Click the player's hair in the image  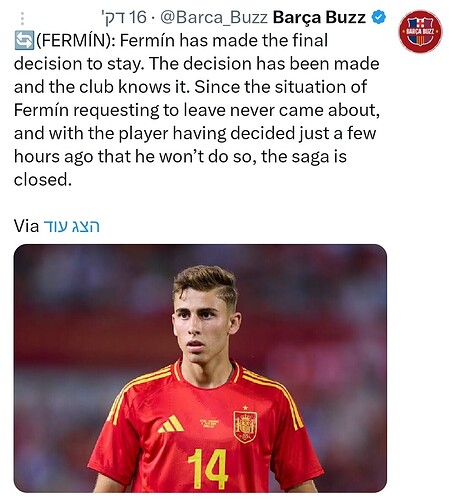tap(205, 281)
